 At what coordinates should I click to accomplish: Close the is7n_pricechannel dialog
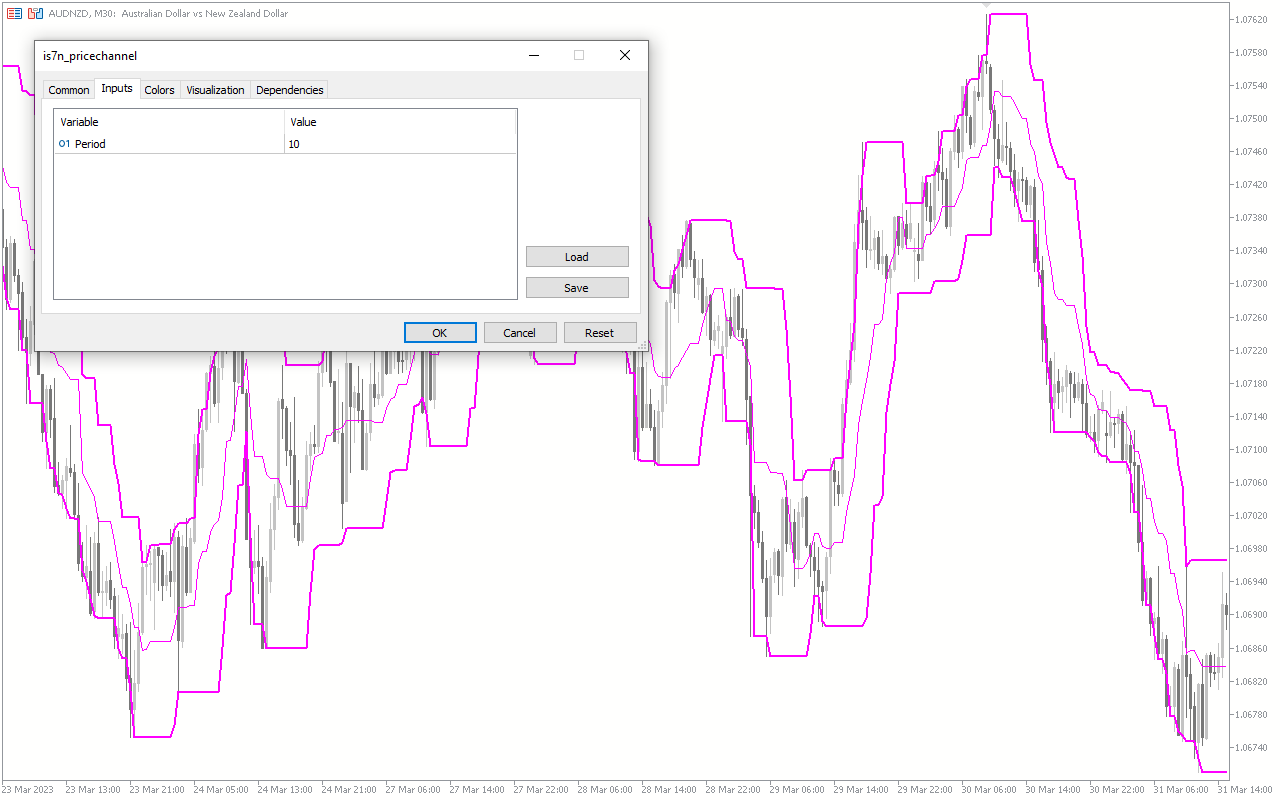pos(625,56)
